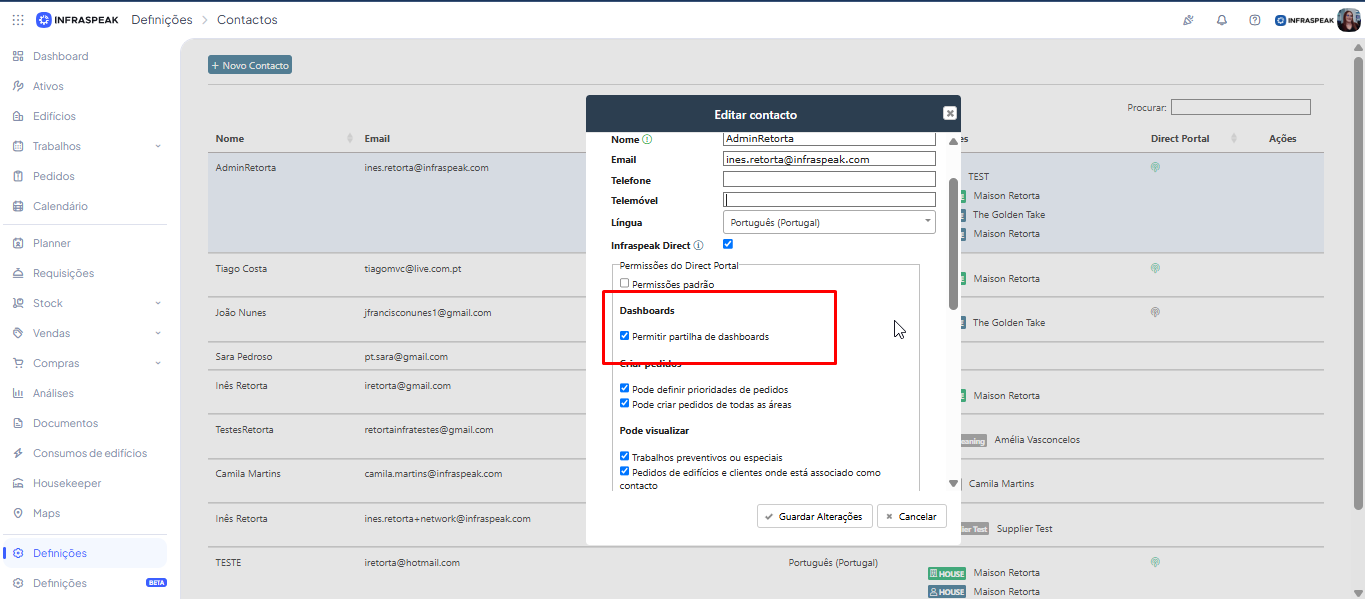
Task: Expand the Vendas sidebar submenu
Action: click(x=158, y=333)
